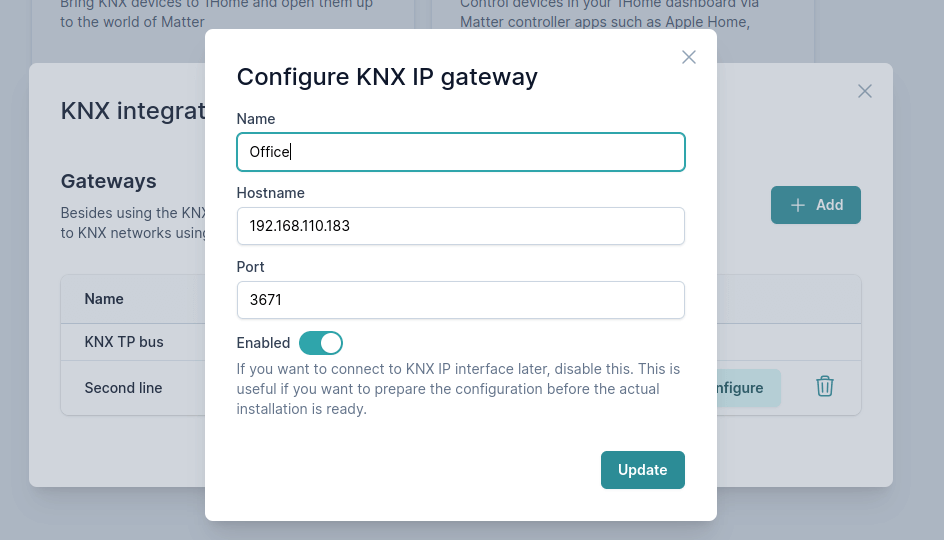Screen dimensions: 944x540
Task: Select the Port field showing 3671
Action: point(461,300)
